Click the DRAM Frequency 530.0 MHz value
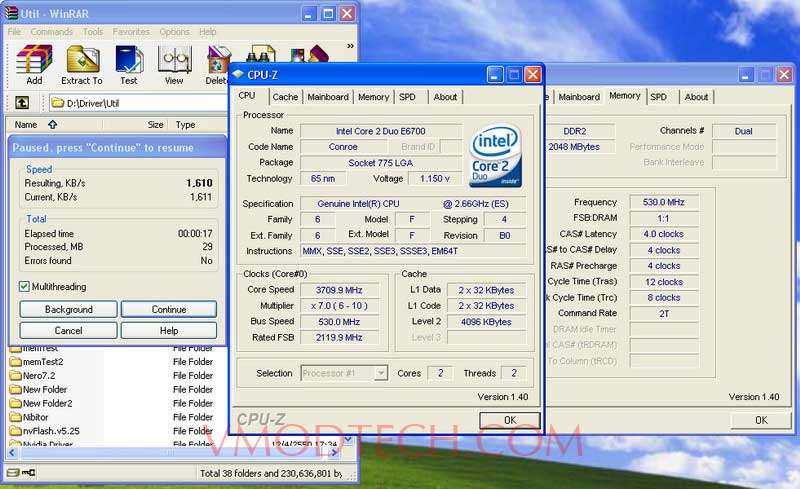The height and width of the screenshot is (489, 800). [663, 202]
